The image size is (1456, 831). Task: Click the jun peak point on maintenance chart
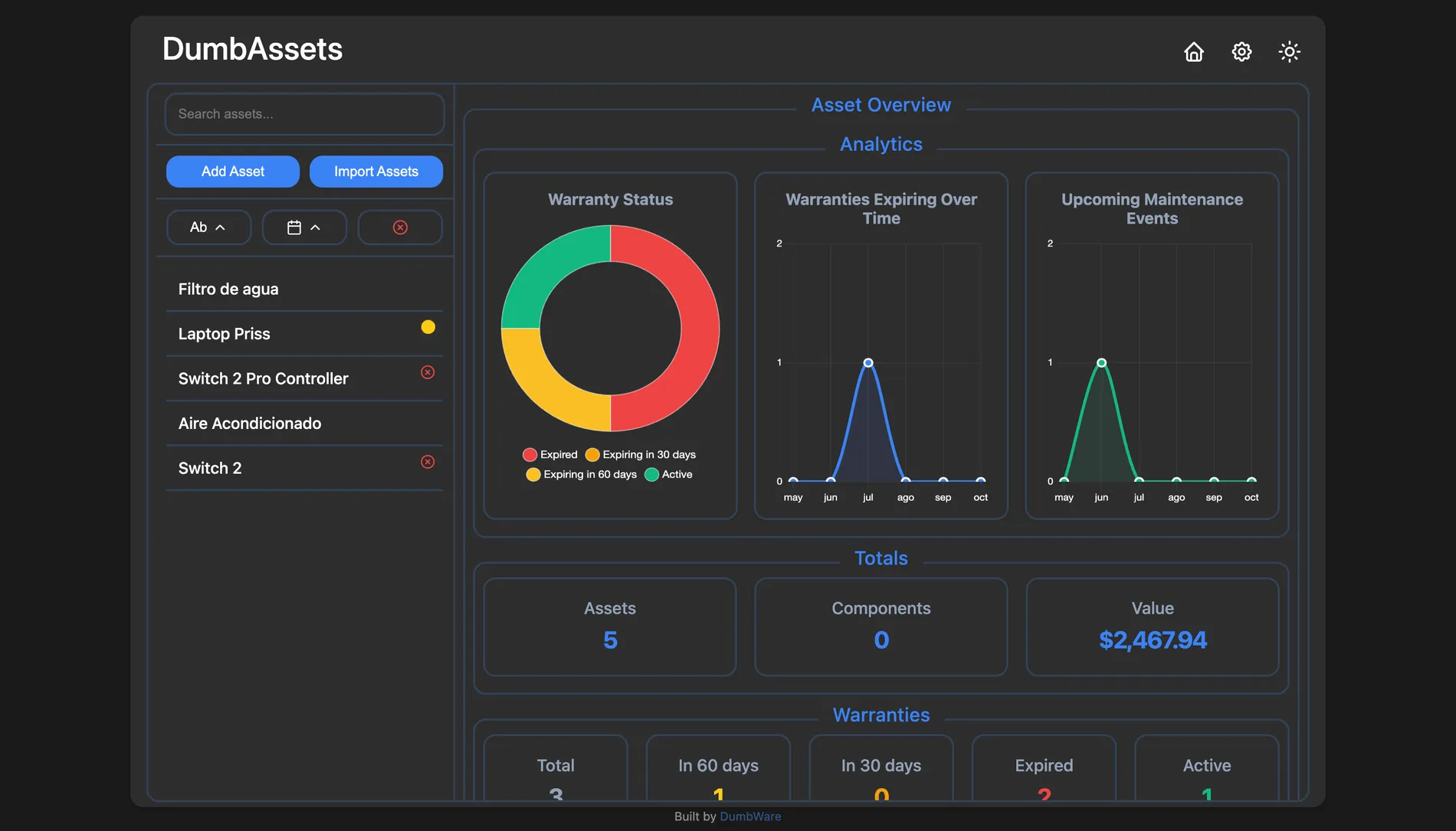[1101, 363]
